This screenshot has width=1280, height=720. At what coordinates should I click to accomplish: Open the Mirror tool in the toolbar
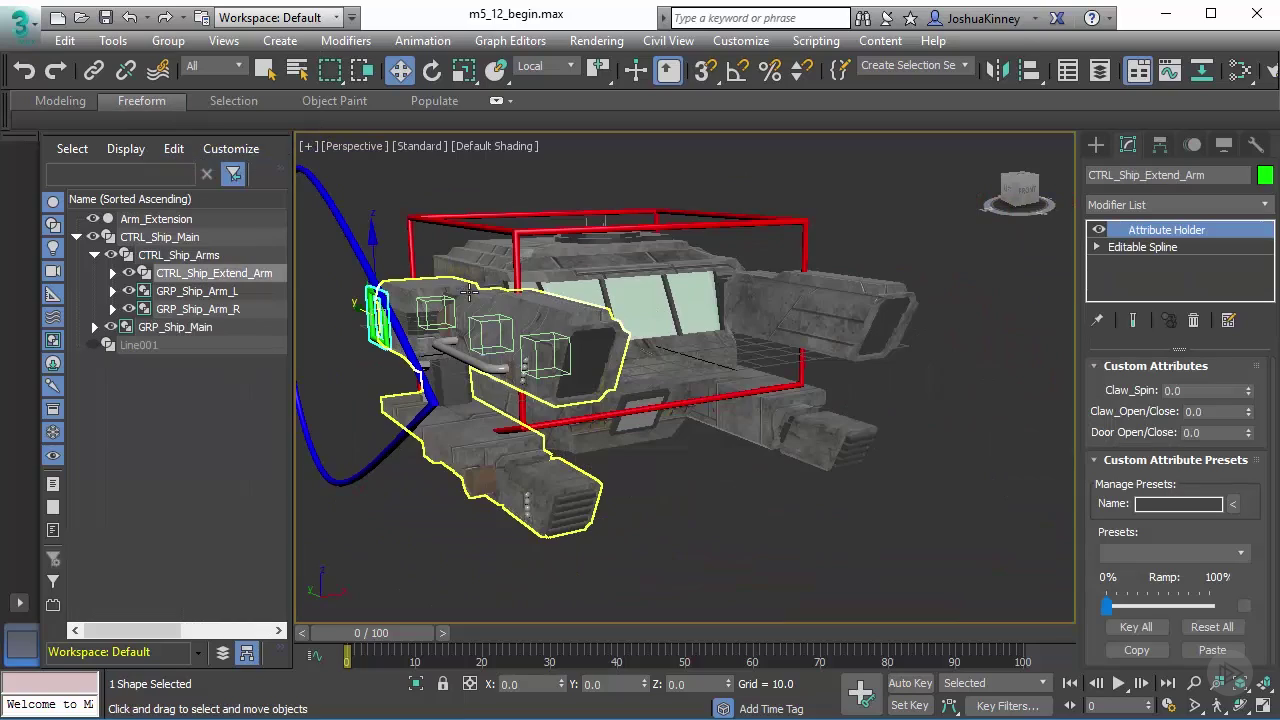(997, 70)
